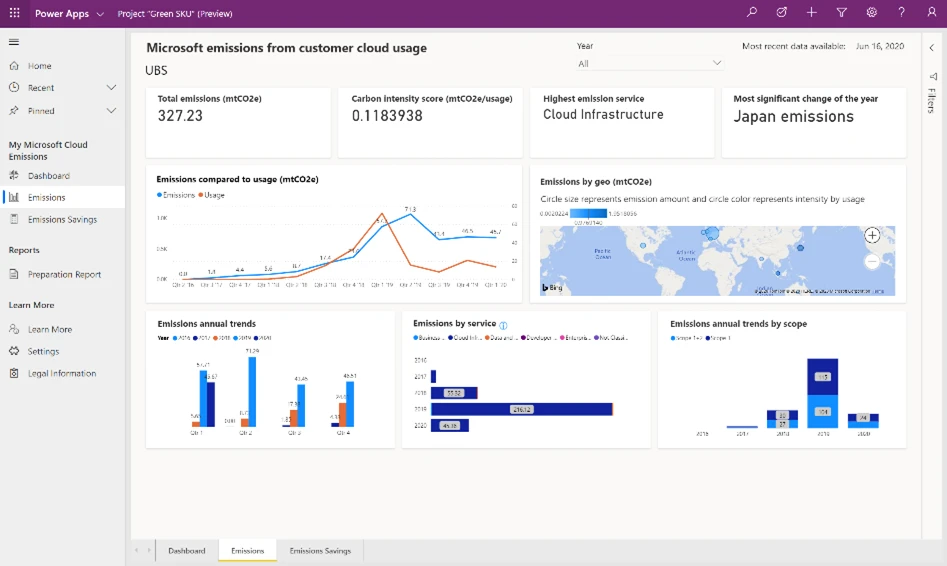947x566 pixels.
Task: Switch to the Dashboard bottom tab
Action: point(187,550)
